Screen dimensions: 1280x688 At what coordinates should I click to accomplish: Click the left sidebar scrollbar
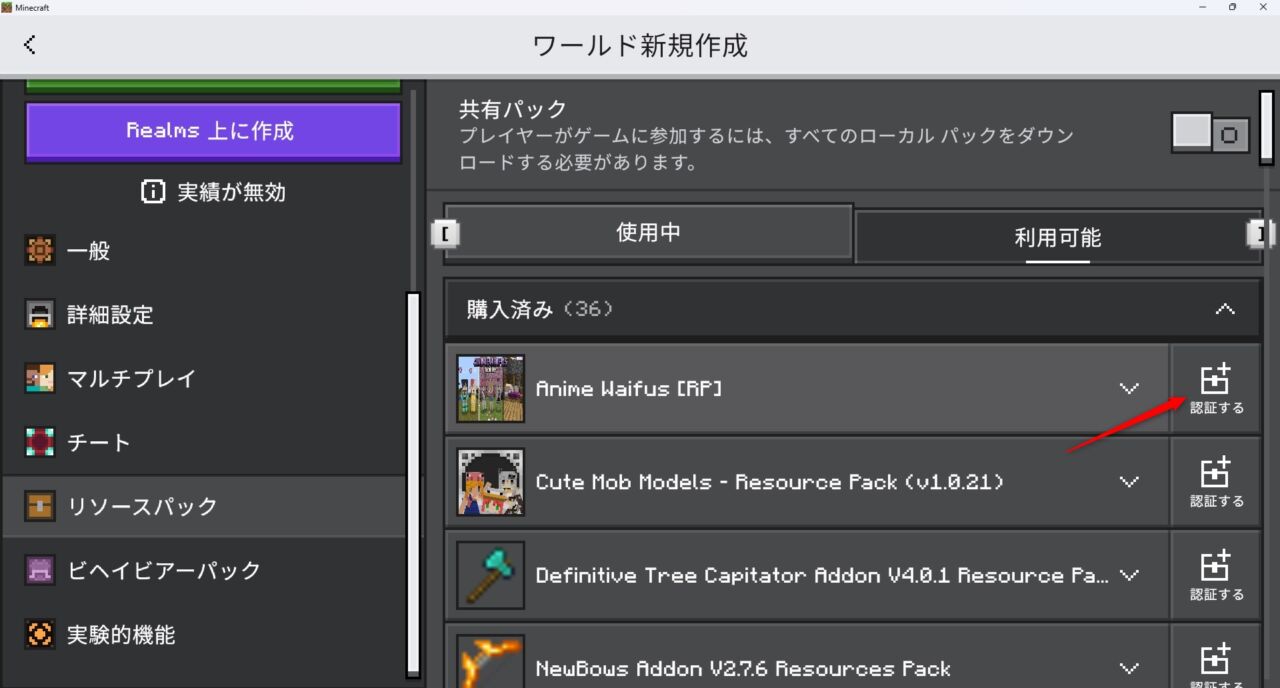413,484
